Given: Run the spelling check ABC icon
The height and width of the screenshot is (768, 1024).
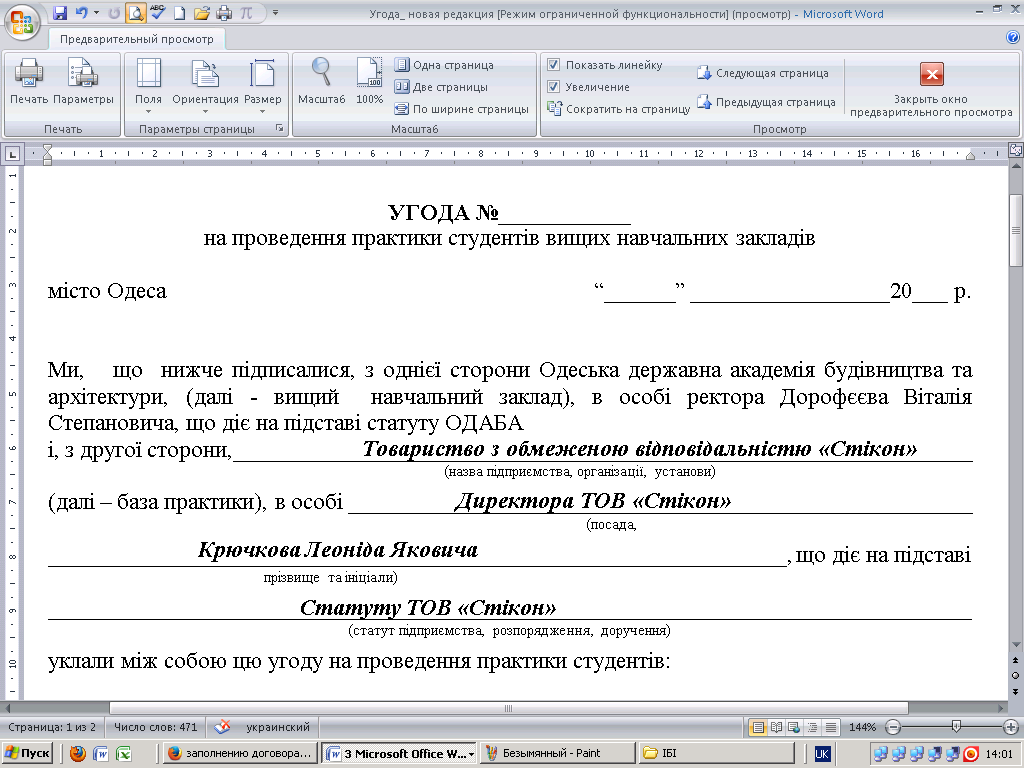Looking at the screenshot, I should click(157, 13).
